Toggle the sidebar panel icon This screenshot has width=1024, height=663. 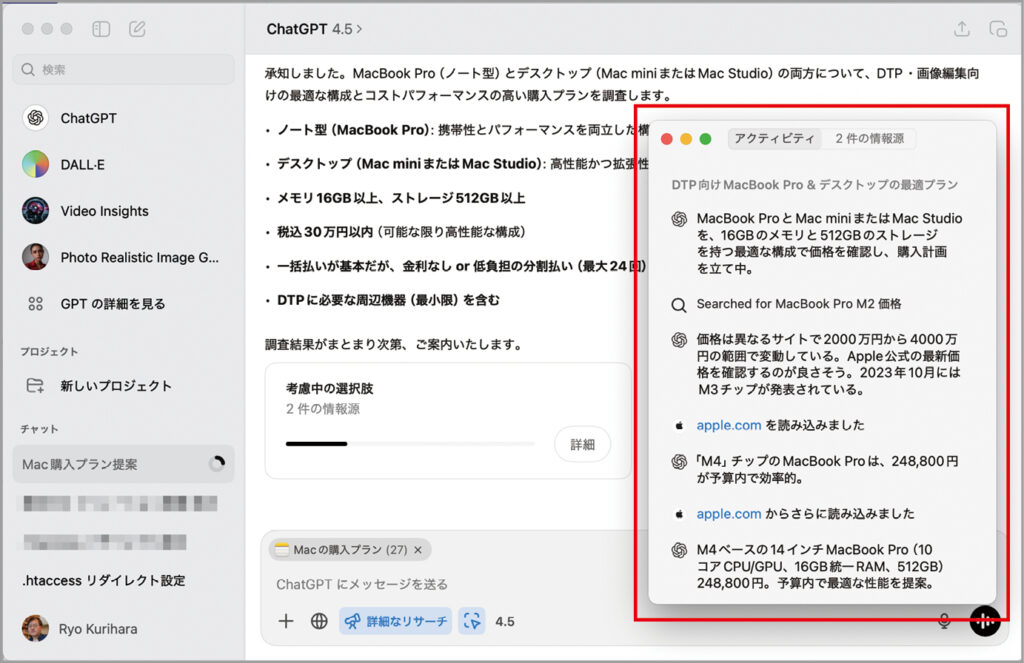click(x=101, y=29)
